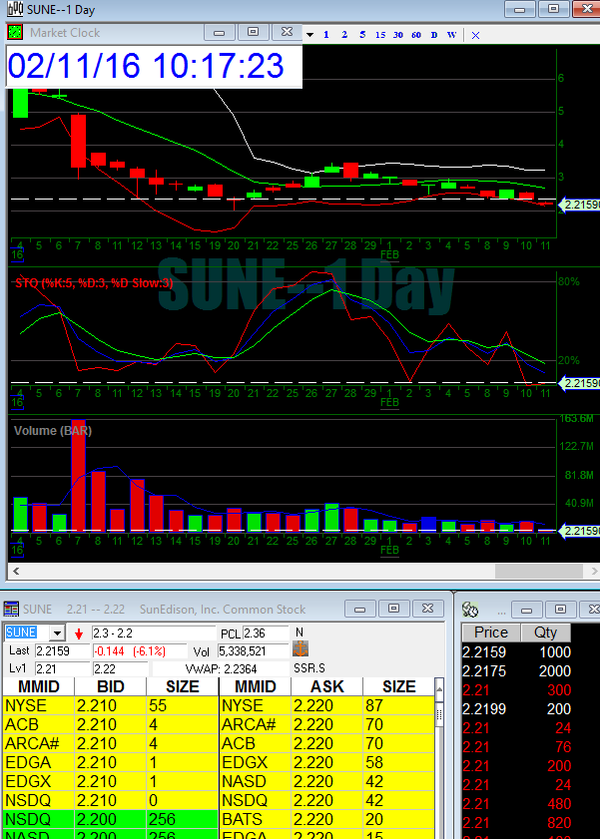Click the Lv1 ask field 2.22
The width and height of the screenshot is (600, 839).
pos(120,669)
